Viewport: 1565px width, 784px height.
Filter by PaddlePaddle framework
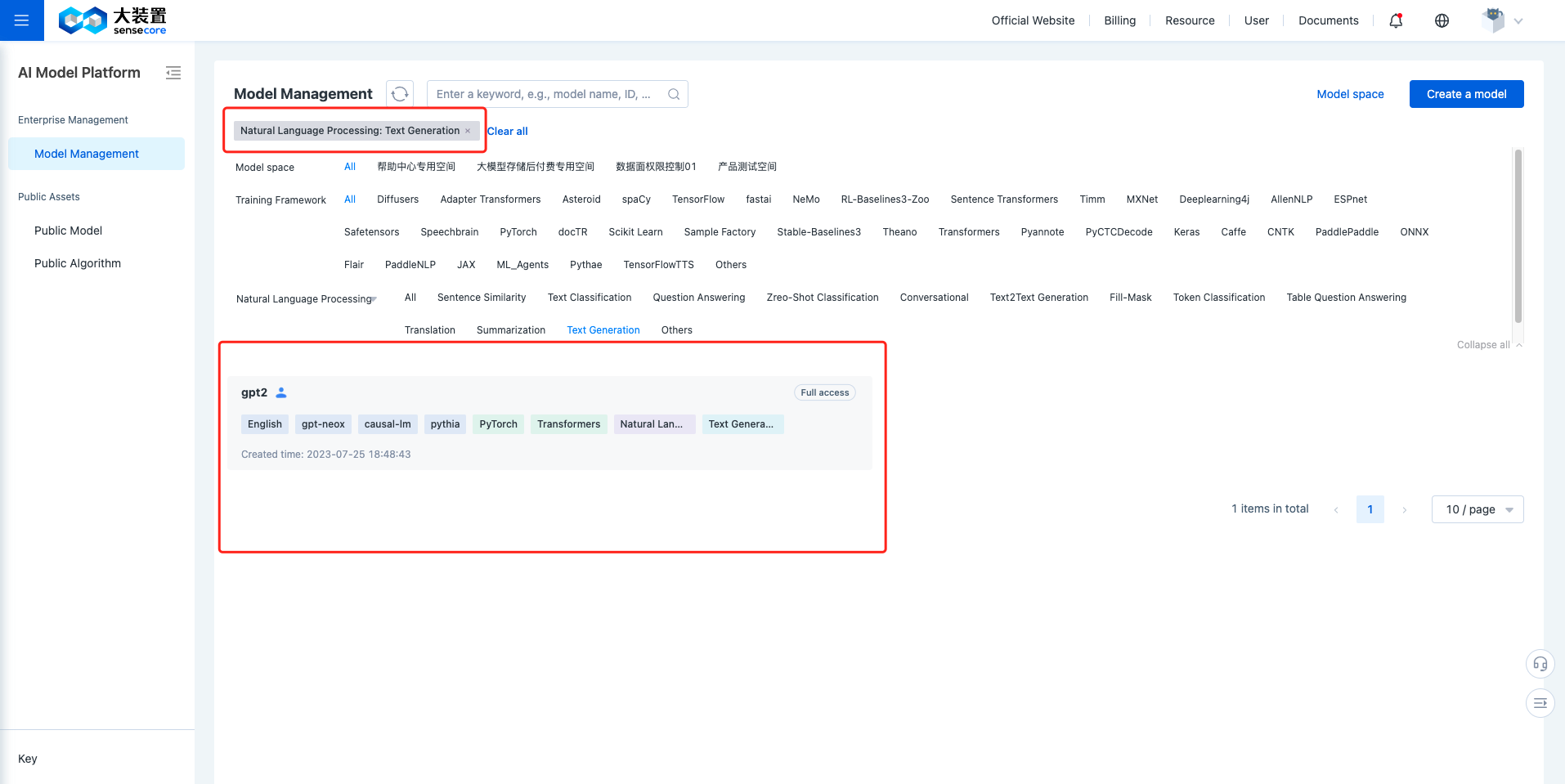point(1347,232)
